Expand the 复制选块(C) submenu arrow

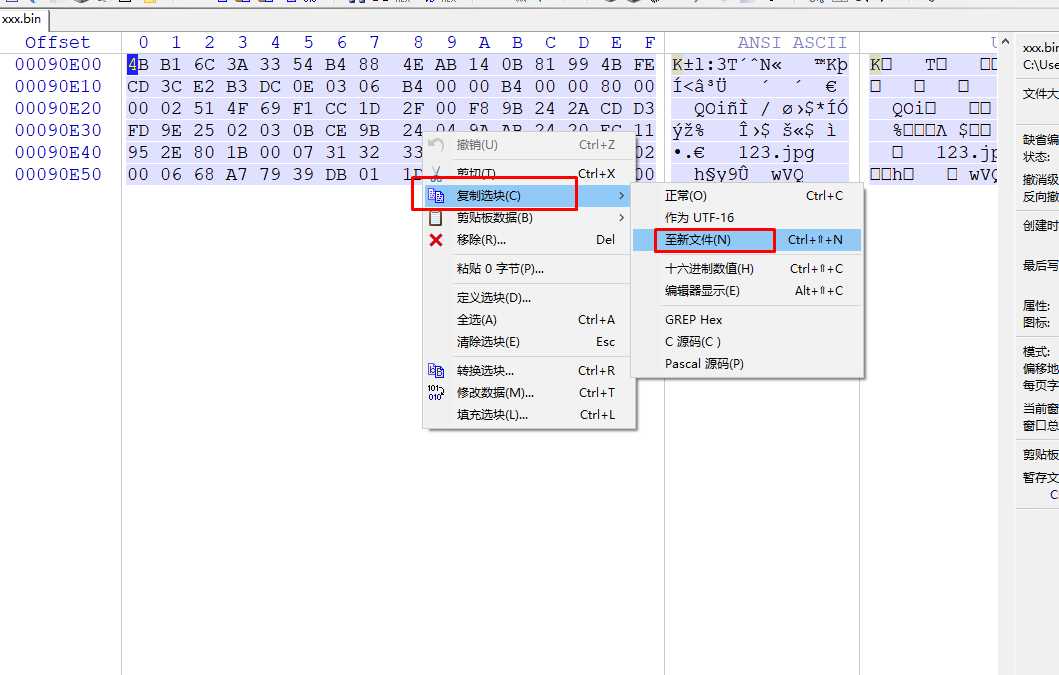pyautogui.click(x=621, y=196)
